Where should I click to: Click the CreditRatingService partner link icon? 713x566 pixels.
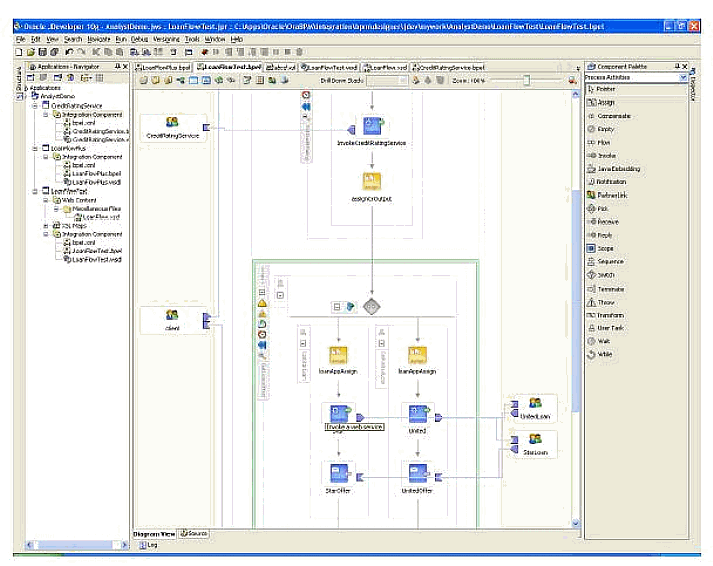[173, 123]
